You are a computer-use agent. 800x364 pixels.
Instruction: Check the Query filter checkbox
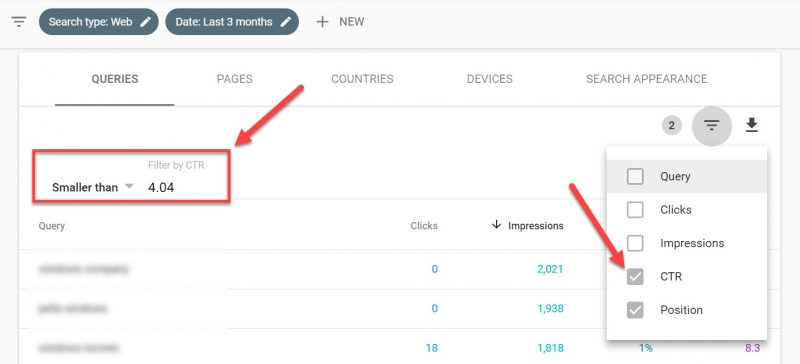[x=635, y=177]
